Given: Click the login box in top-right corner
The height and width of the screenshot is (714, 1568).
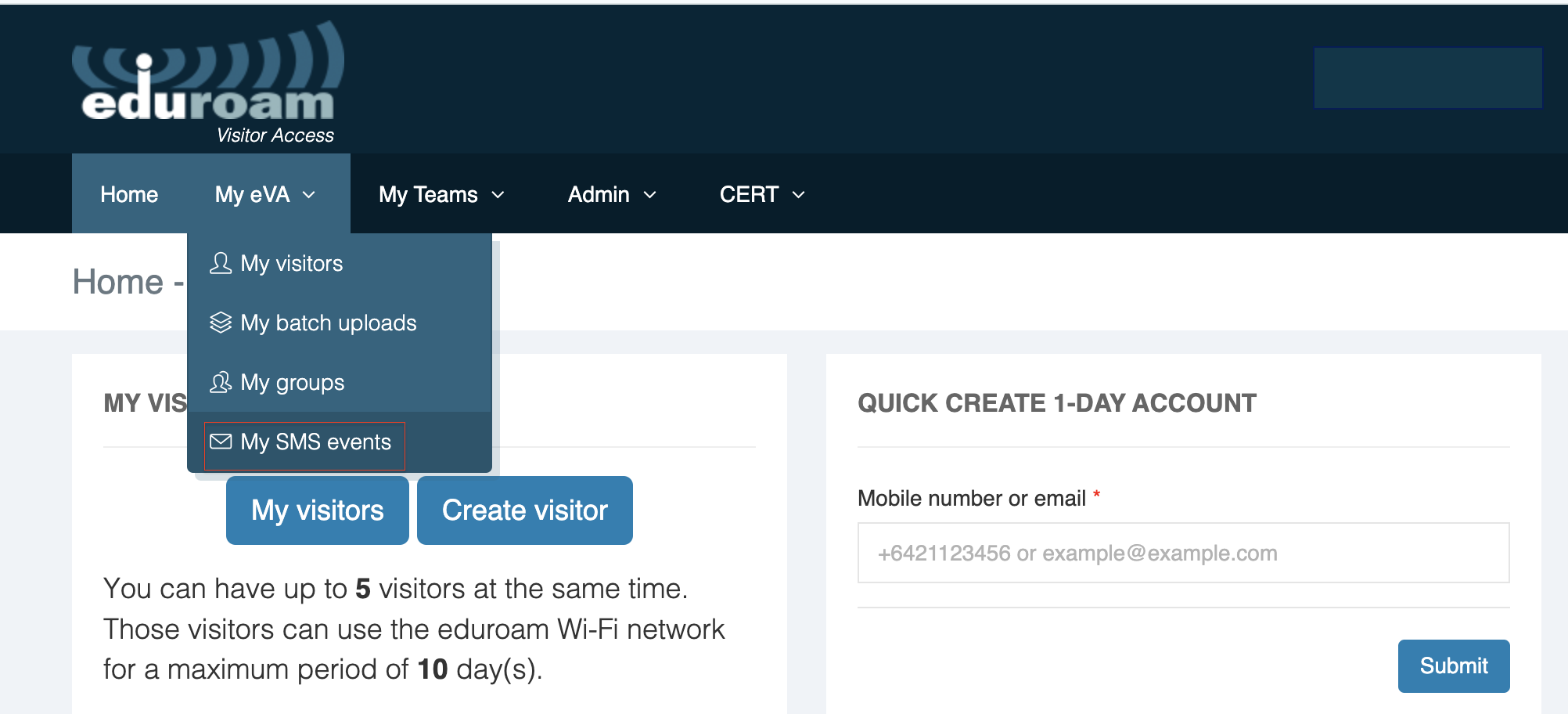Looking at the screenshot, I should point(1427,77).
